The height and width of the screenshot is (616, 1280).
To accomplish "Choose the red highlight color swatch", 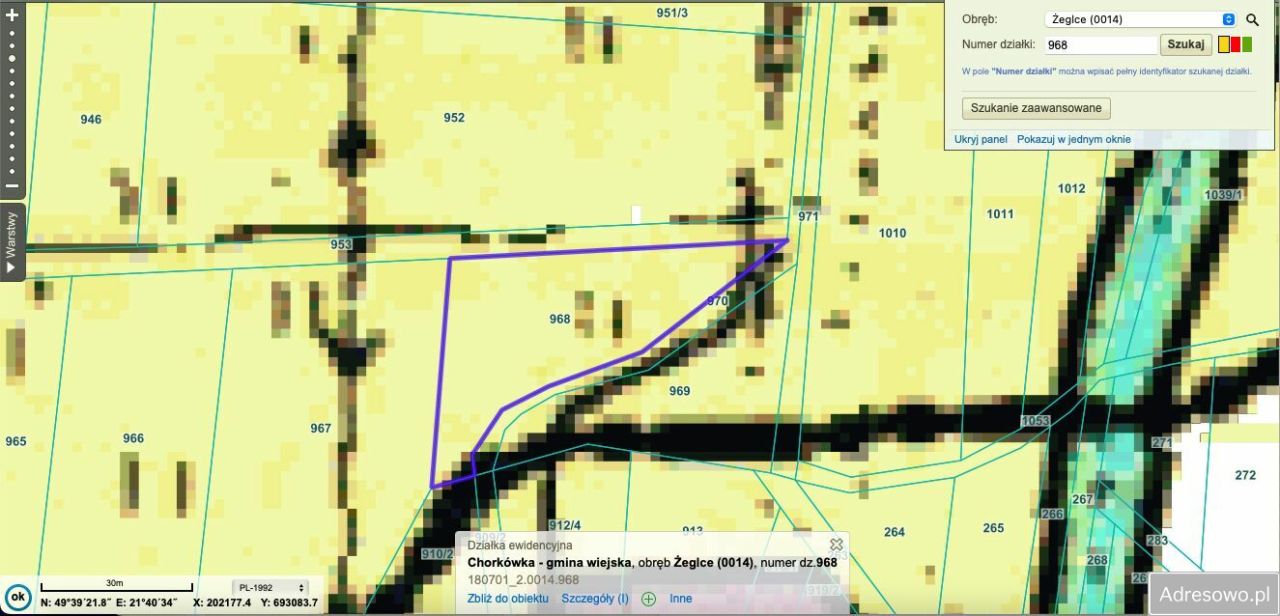I will click(x=1236, y=44).
